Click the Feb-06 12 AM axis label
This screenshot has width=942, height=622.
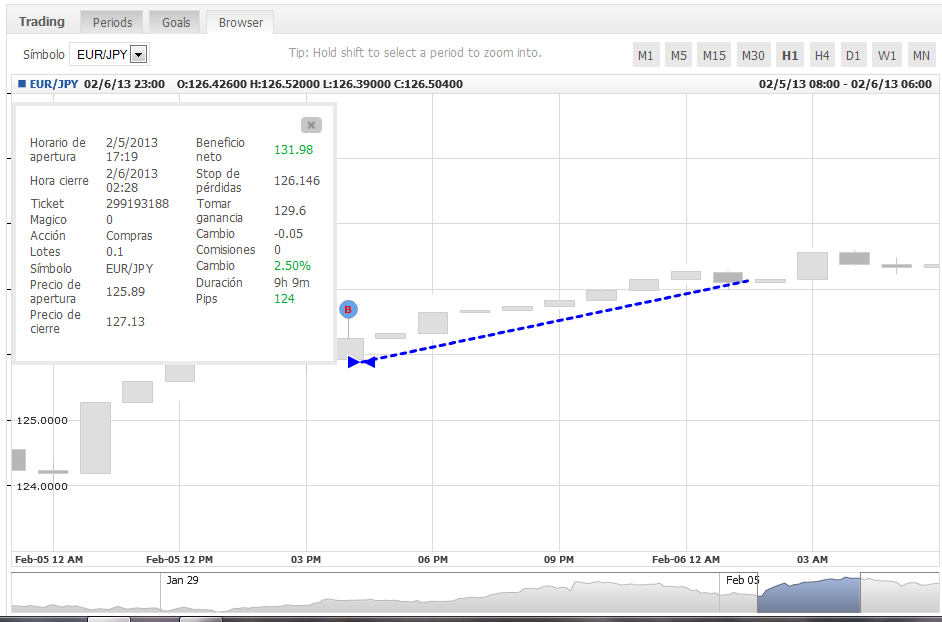pos(685,559)
